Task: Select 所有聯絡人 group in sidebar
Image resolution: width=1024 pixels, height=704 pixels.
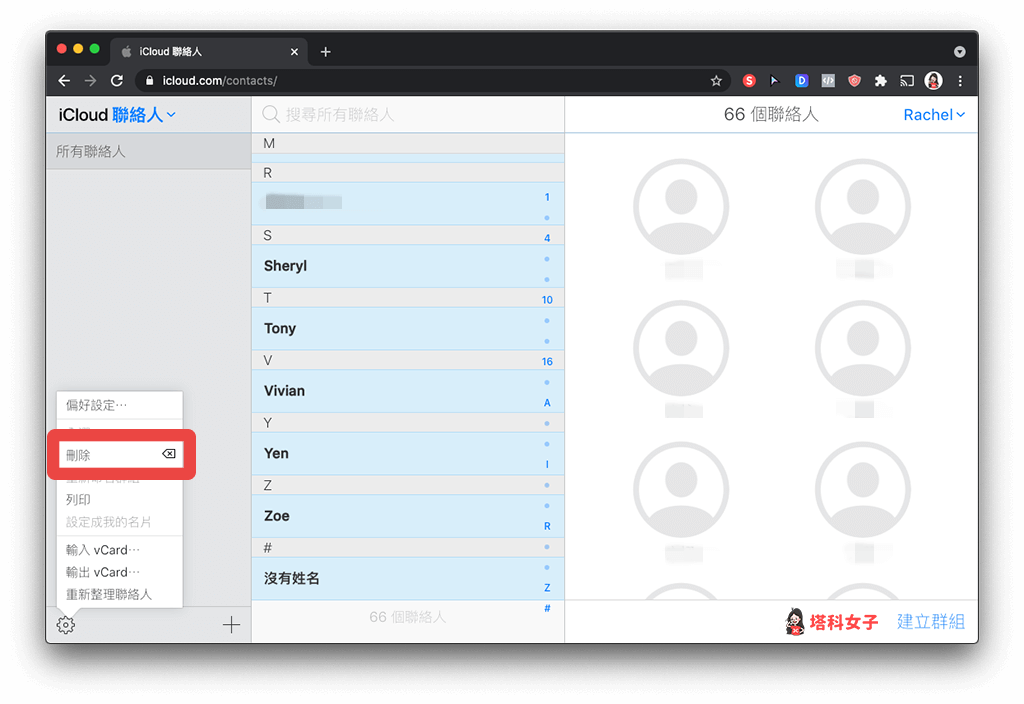Action: point(149,152)
